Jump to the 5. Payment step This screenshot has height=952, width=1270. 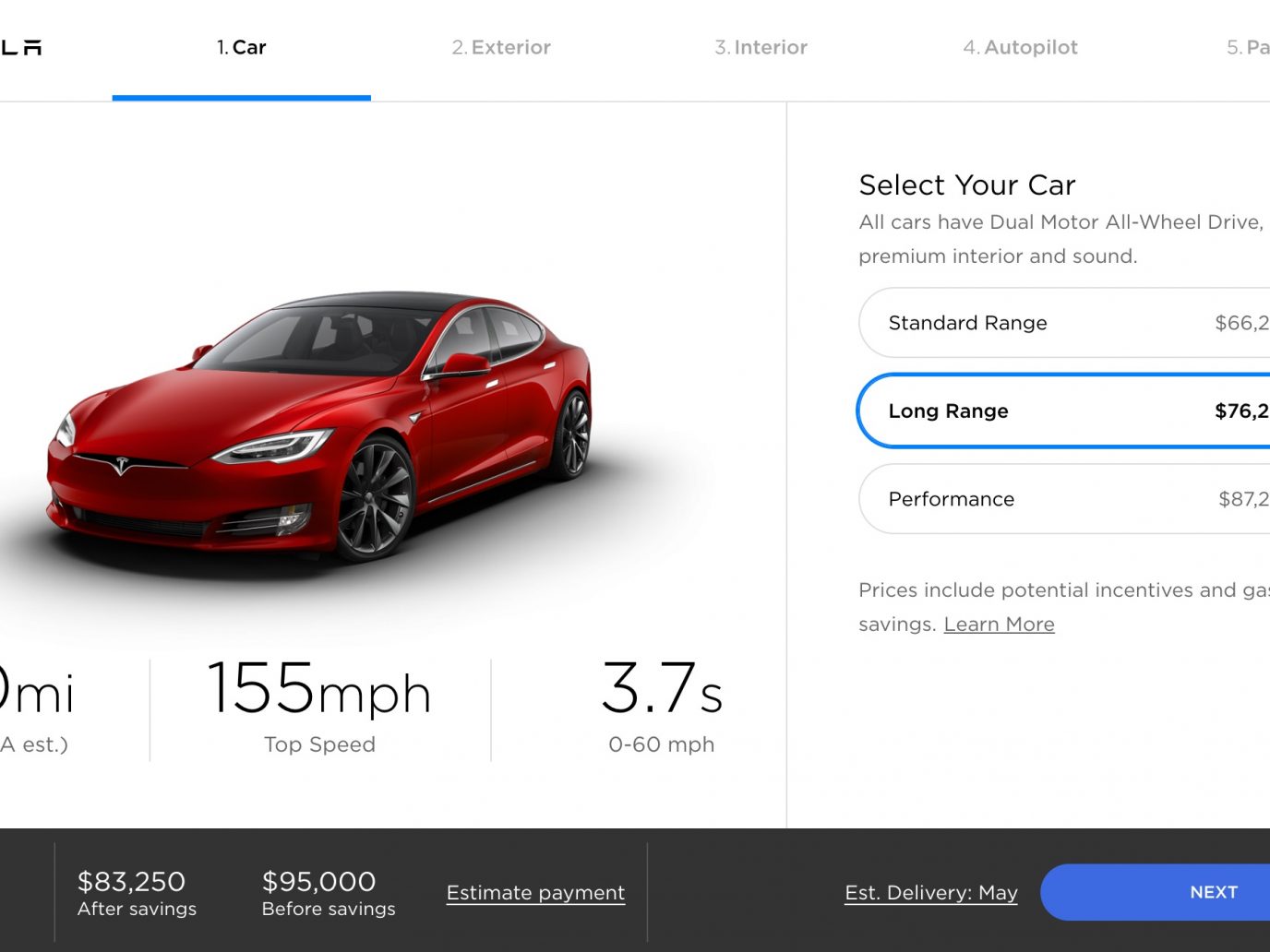coord(1248,47)
